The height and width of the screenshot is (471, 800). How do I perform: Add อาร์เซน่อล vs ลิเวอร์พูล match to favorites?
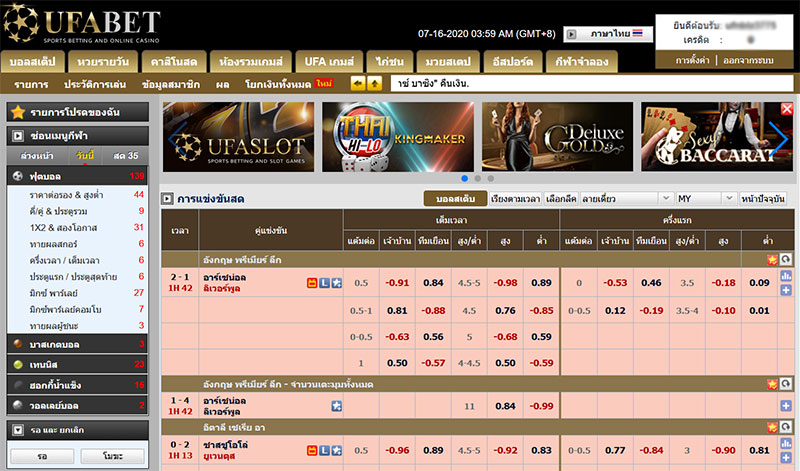[x=337, y=283]
